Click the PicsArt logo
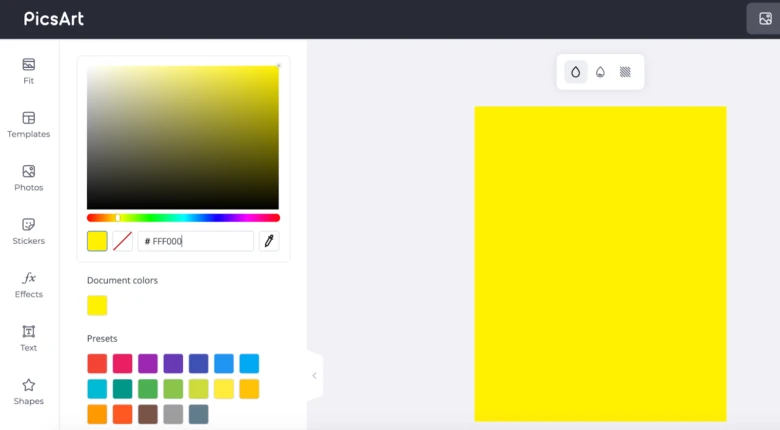The image size is (780, 430). coord(56,18)
